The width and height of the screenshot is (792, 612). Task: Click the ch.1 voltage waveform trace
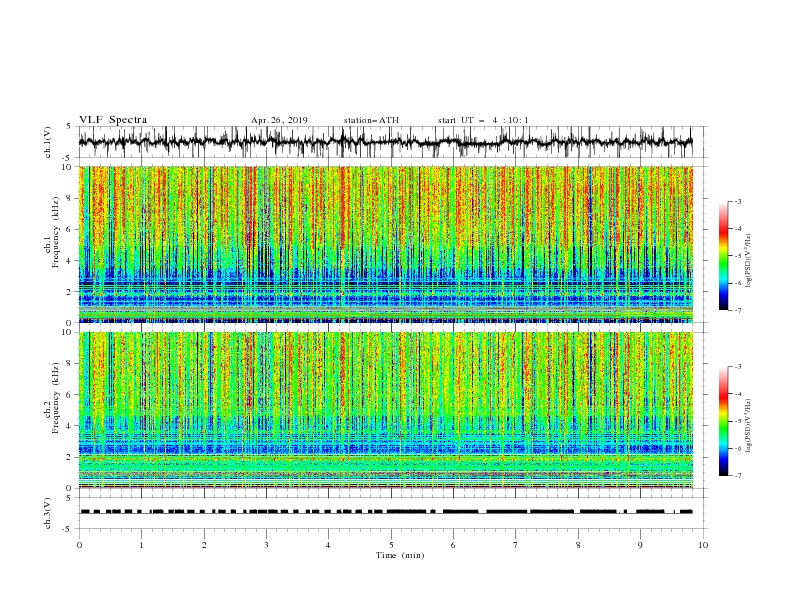pos(386,142)
